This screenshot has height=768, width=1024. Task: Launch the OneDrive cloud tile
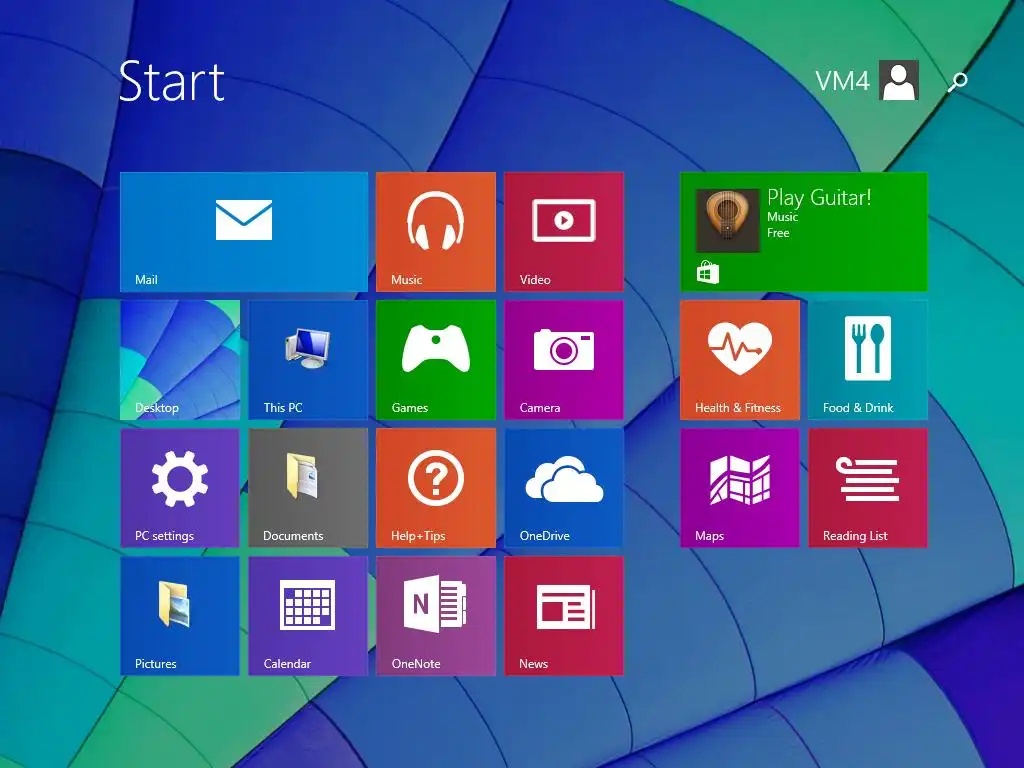pyautogui.click(x=564, y=488)
